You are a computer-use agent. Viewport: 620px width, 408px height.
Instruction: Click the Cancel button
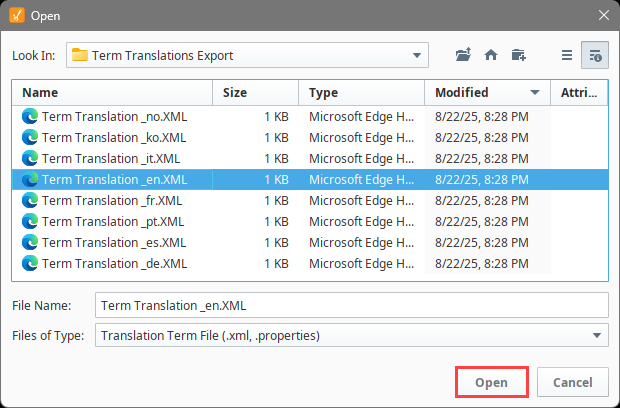[x=573, y=382]
